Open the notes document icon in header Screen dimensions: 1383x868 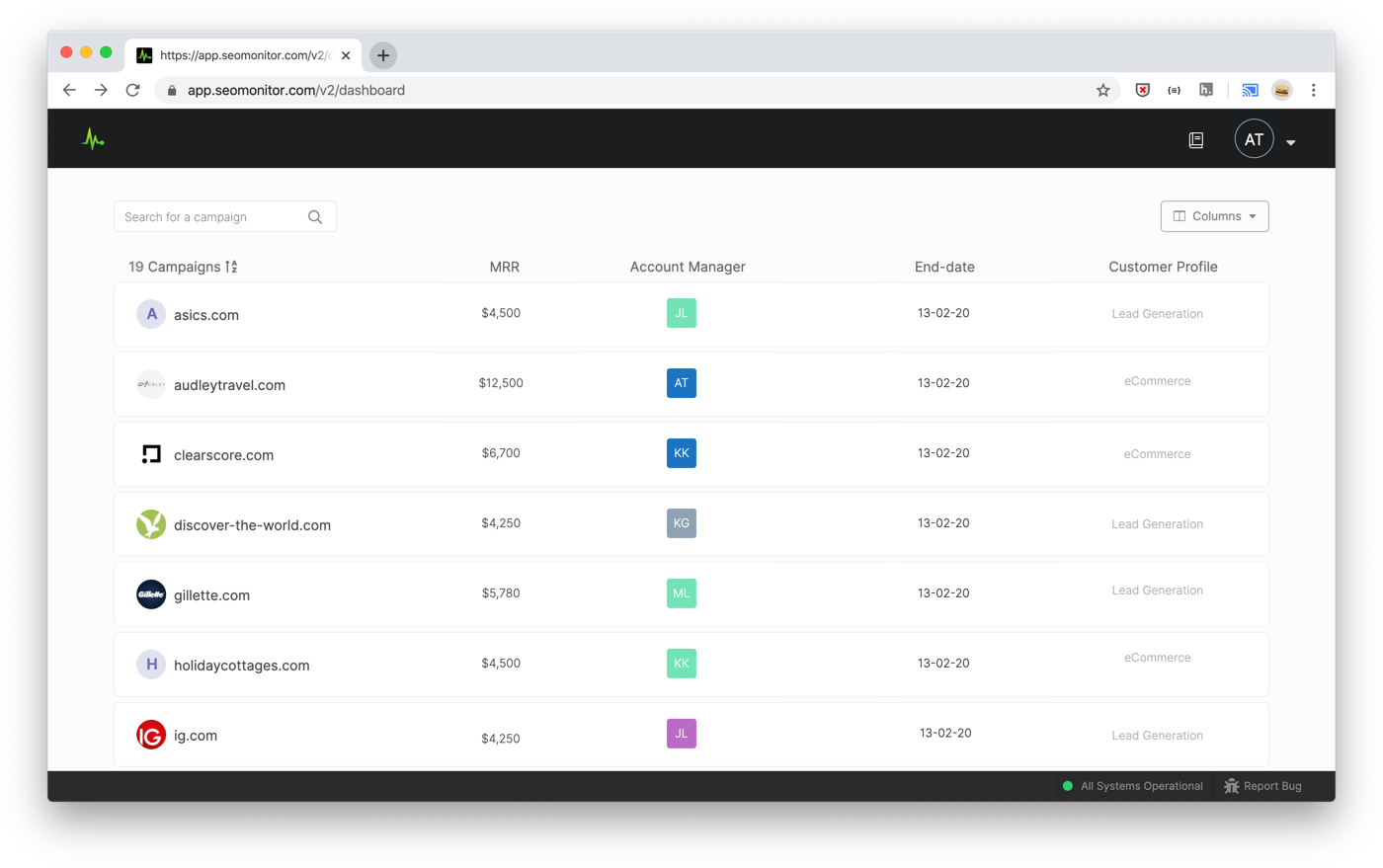1195,140
